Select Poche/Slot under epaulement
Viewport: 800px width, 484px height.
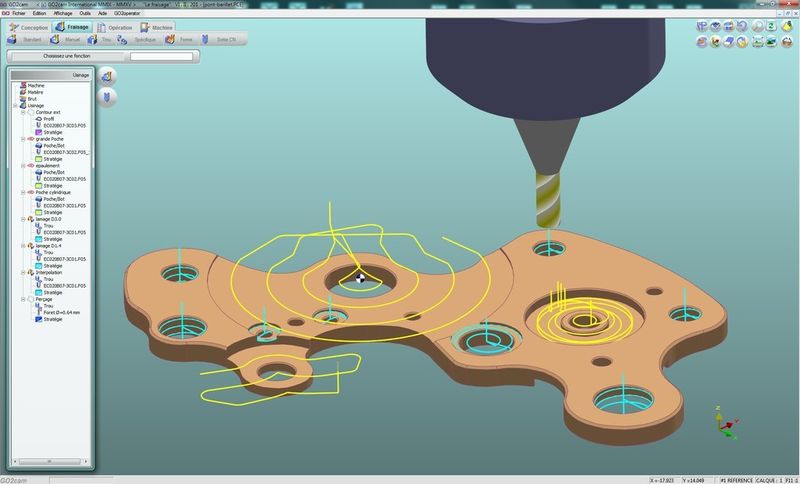tap(49, 172)
